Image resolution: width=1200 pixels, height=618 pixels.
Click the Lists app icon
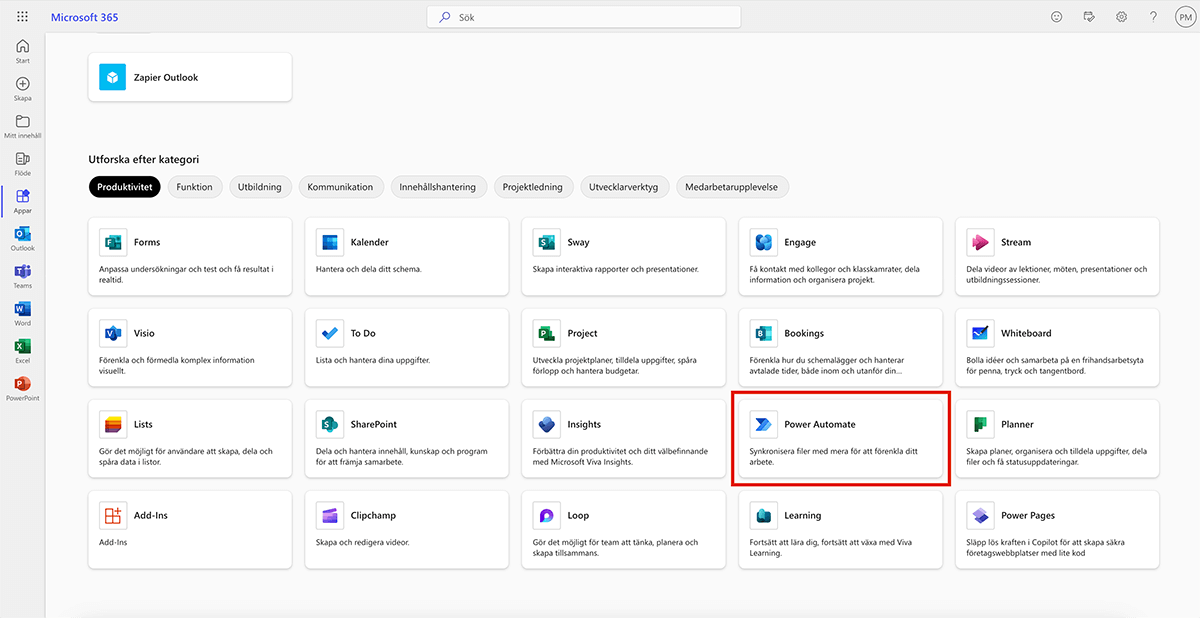click(x=112, y=424)
